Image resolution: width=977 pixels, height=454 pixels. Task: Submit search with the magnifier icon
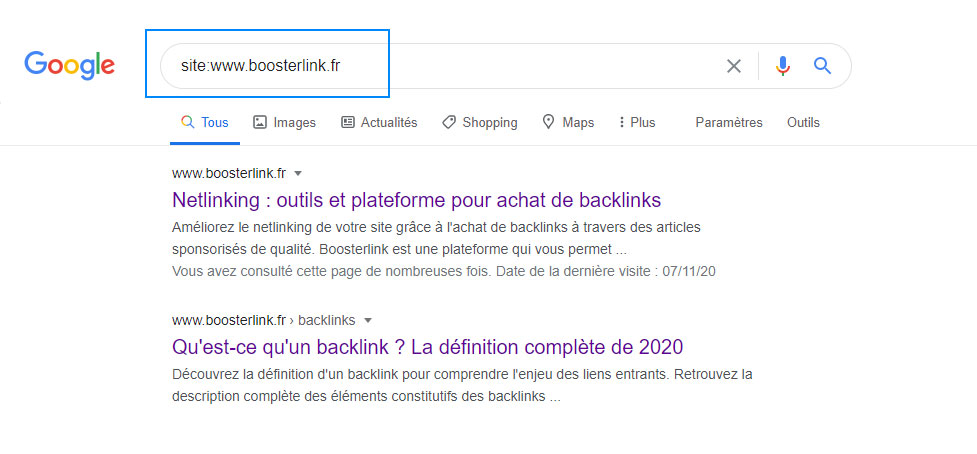[822, 65]
